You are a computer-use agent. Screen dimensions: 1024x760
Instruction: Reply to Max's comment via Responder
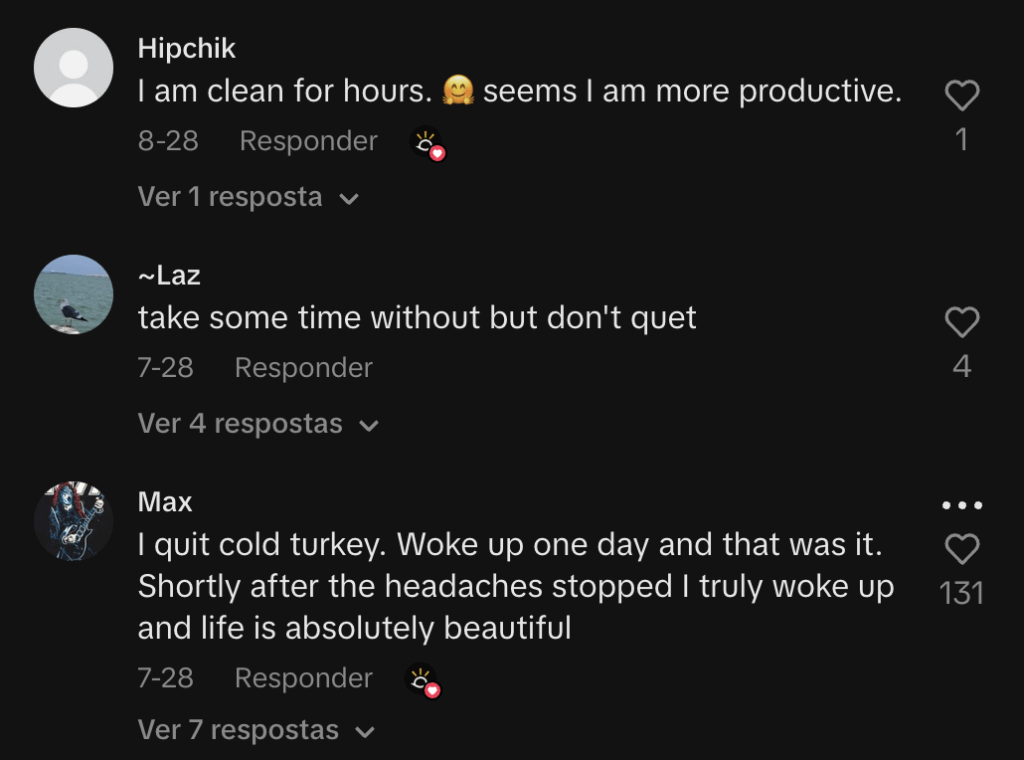pos(303,678)
